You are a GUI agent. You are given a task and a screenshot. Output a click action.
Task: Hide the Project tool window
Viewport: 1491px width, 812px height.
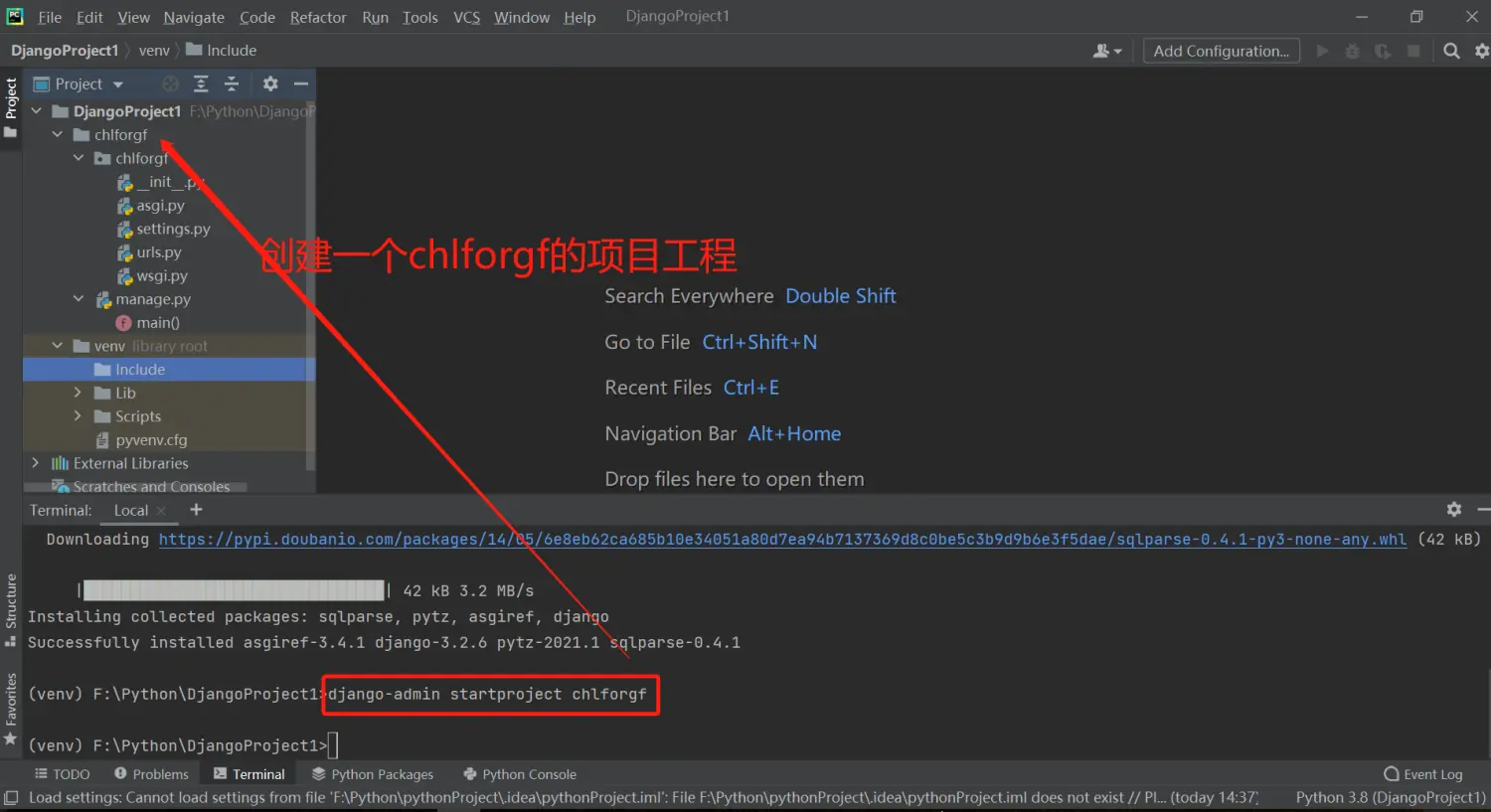click(301, 84)
